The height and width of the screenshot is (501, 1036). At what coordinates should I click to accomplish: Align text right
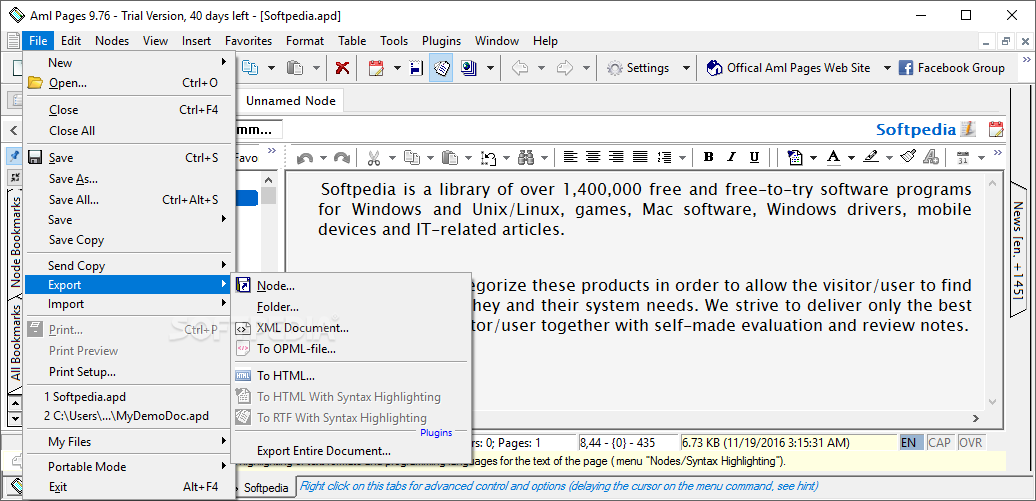coord(616,157)
